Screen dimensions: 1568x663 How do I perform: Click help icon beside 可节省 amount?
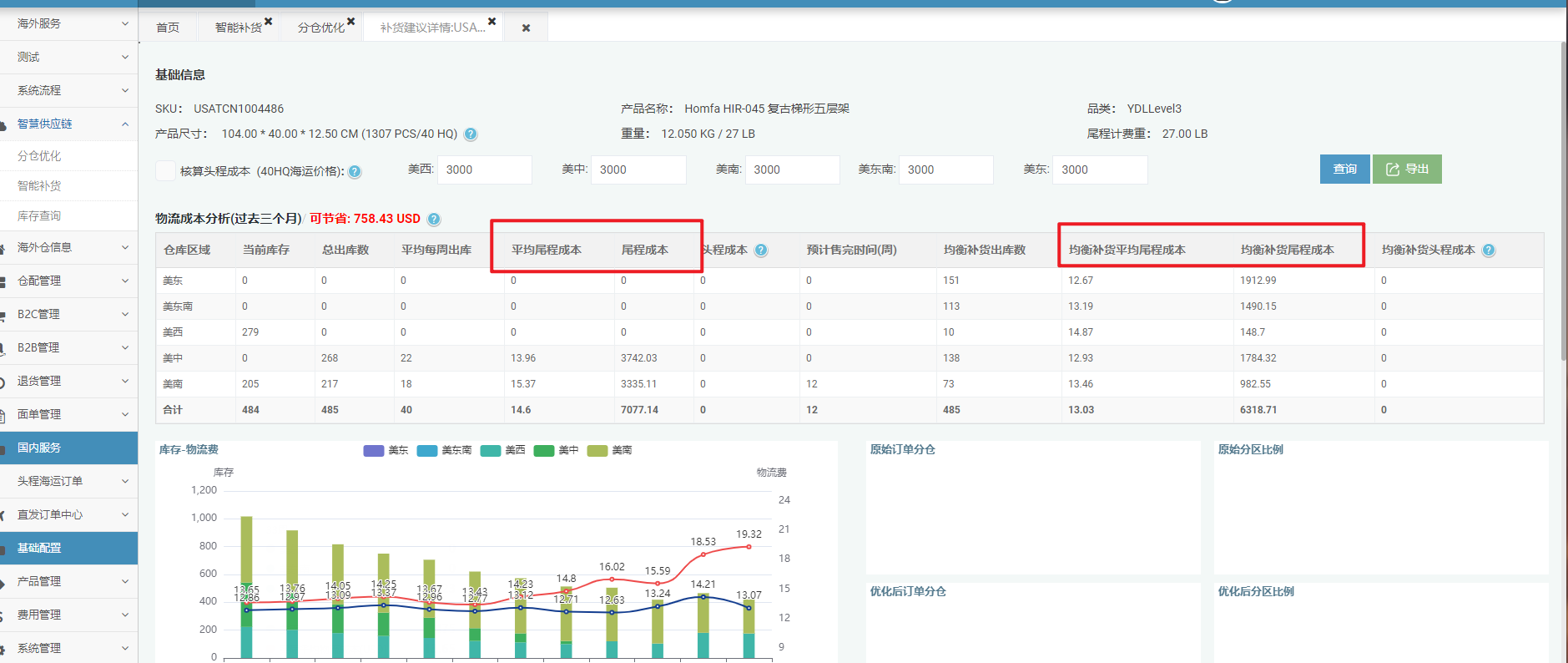click(434, 220)
